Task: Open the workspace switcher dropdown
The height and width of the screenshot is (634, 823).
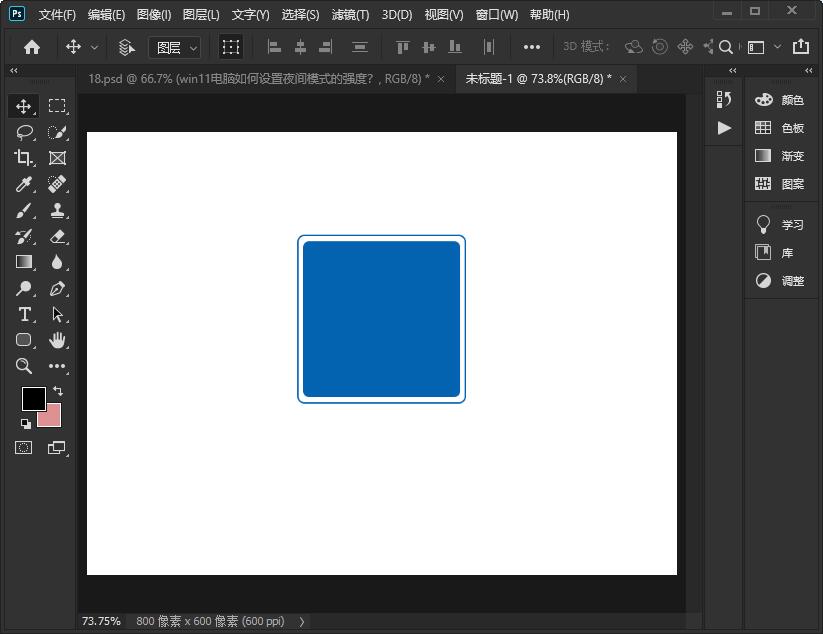Action: pos(761,47)
